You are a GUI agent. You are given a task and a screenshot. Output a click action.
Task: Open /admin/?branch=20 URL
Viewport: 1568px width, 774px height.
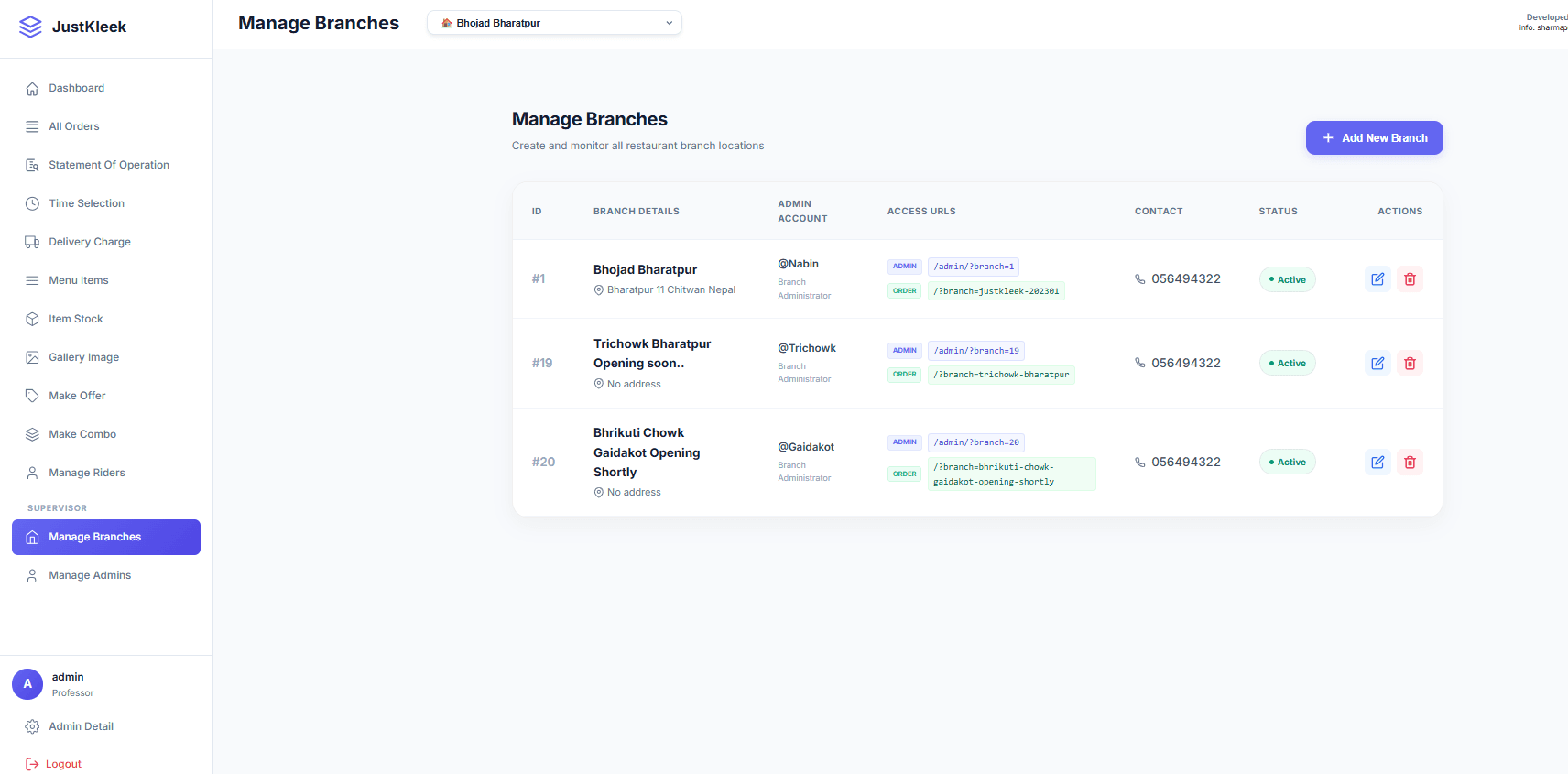pos(976,442)
